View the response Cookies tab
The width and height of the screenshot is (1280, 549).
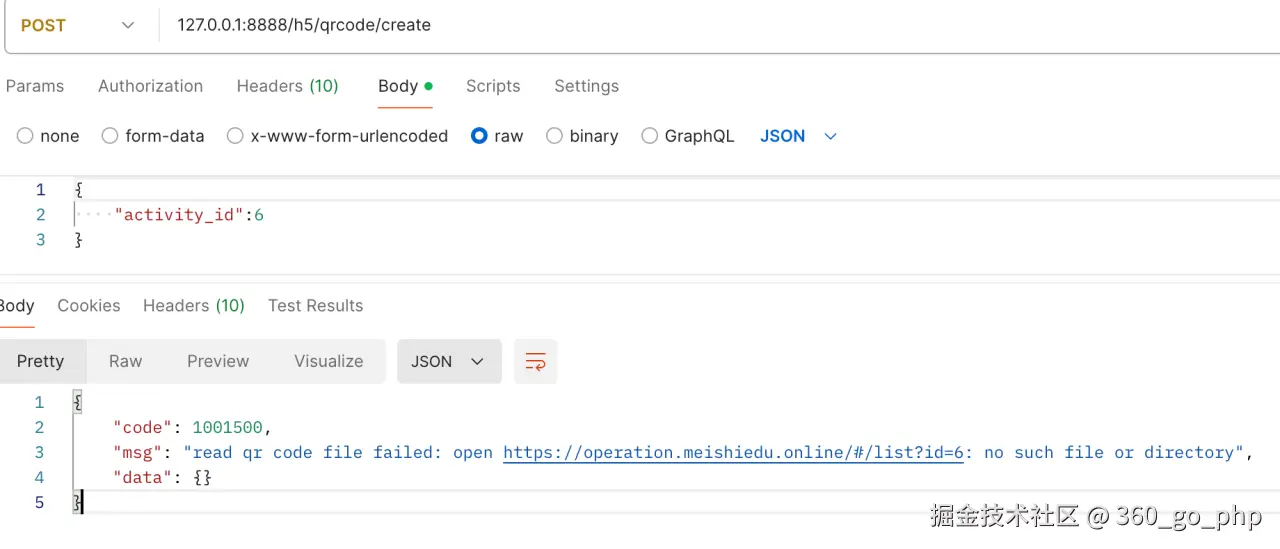88,306
